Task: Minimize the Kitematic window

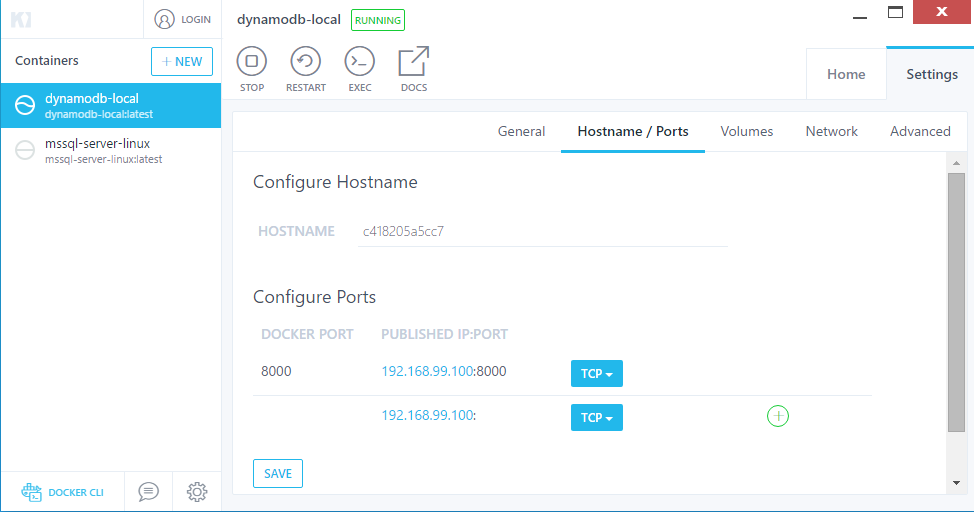Action: click(x=860, y=18)
